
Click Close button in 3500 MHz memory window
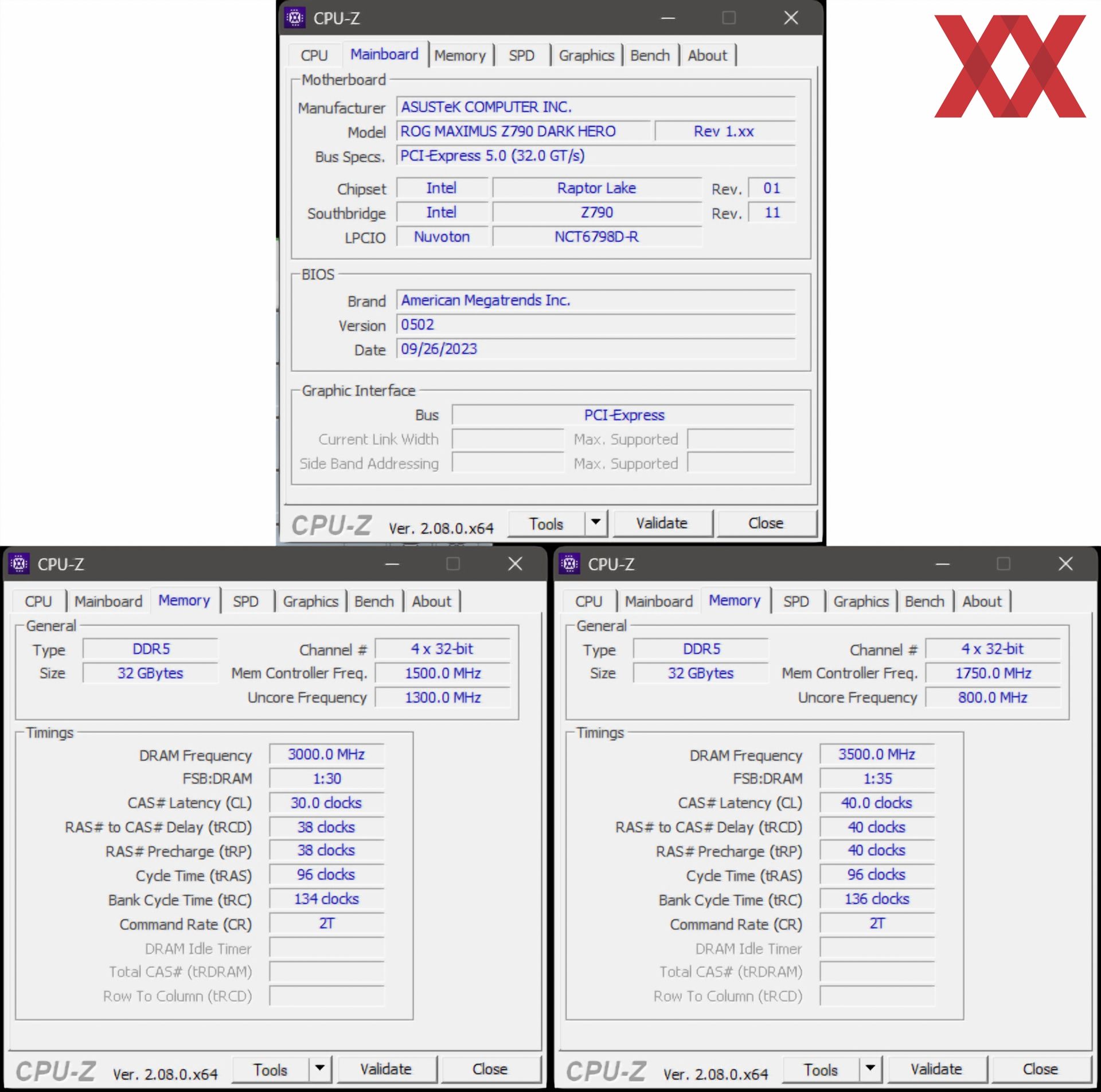point(1041,1070)
